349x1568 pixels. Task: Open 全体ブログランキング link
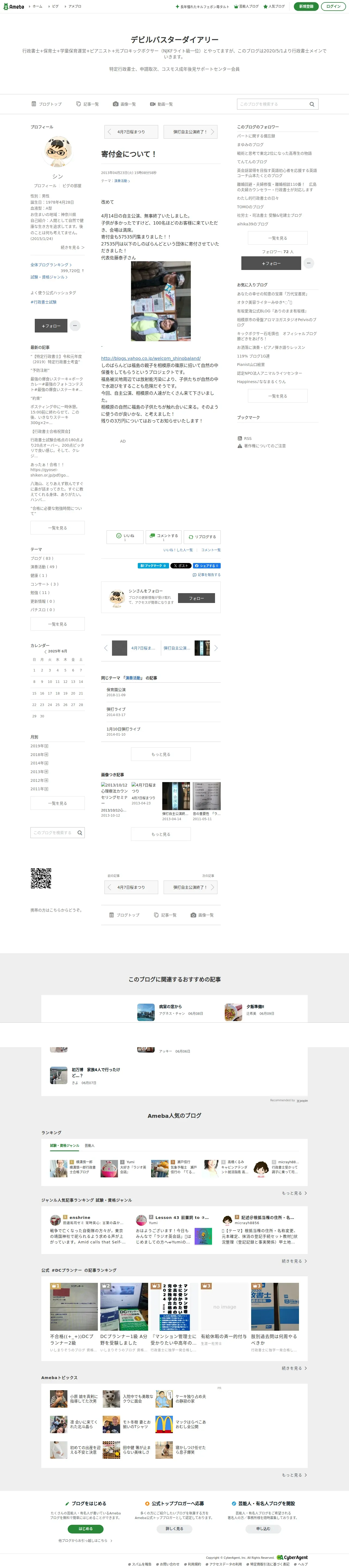point(51,265)
